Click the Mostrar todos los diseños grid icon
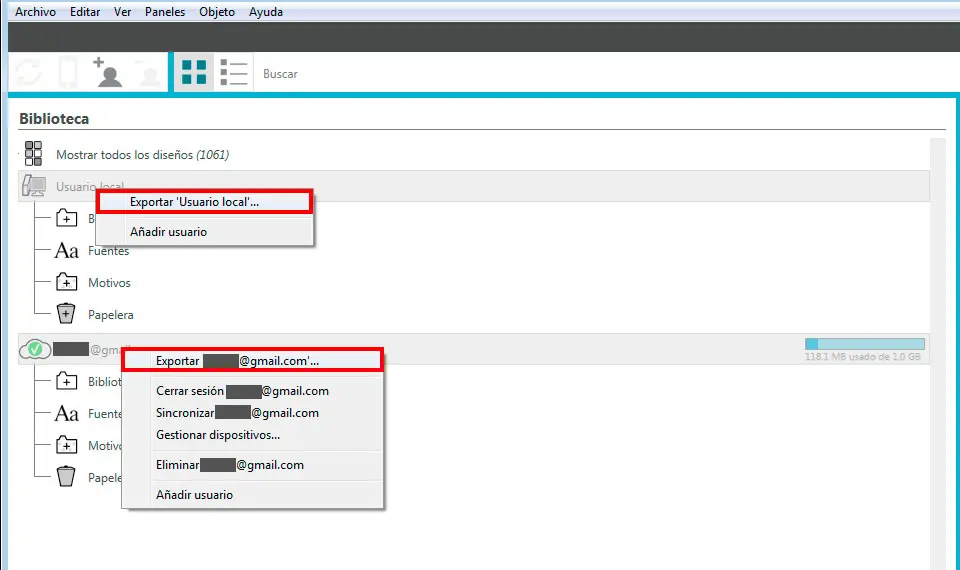Screen dimensions: 960x570 [x=33, y=154]
